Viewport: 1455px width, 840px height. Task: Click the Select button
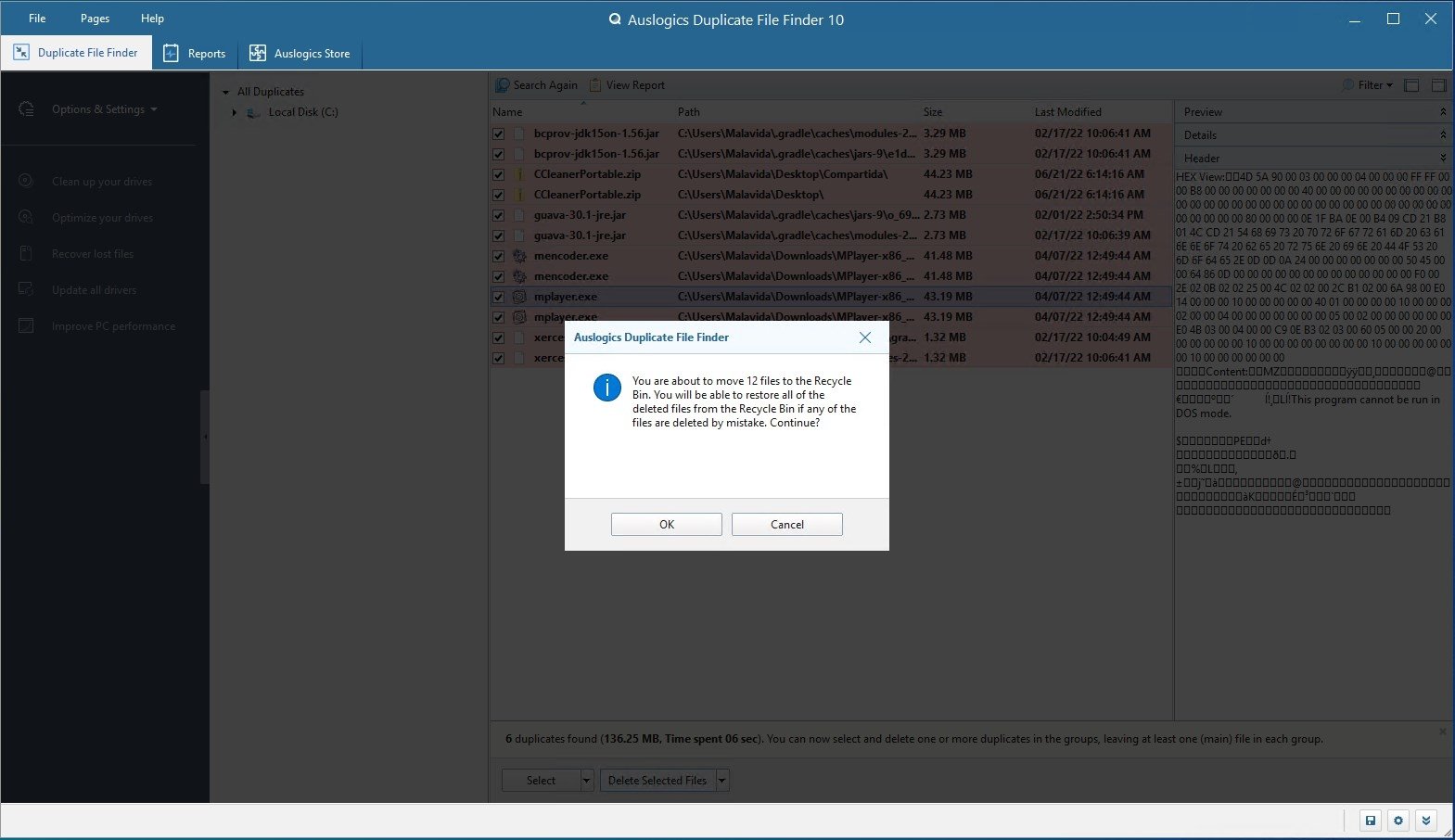[541, 781]
